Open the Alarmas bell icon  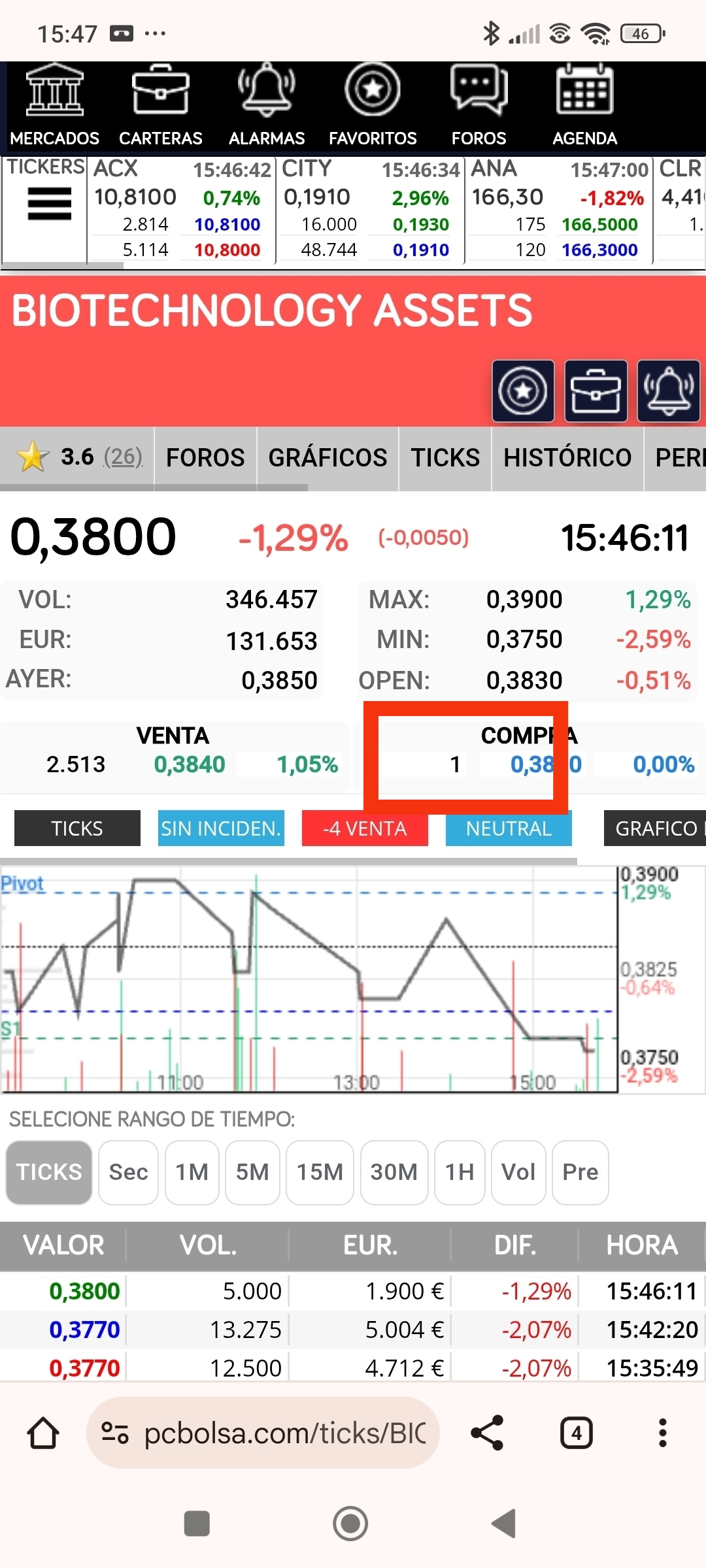click(267, 90)
